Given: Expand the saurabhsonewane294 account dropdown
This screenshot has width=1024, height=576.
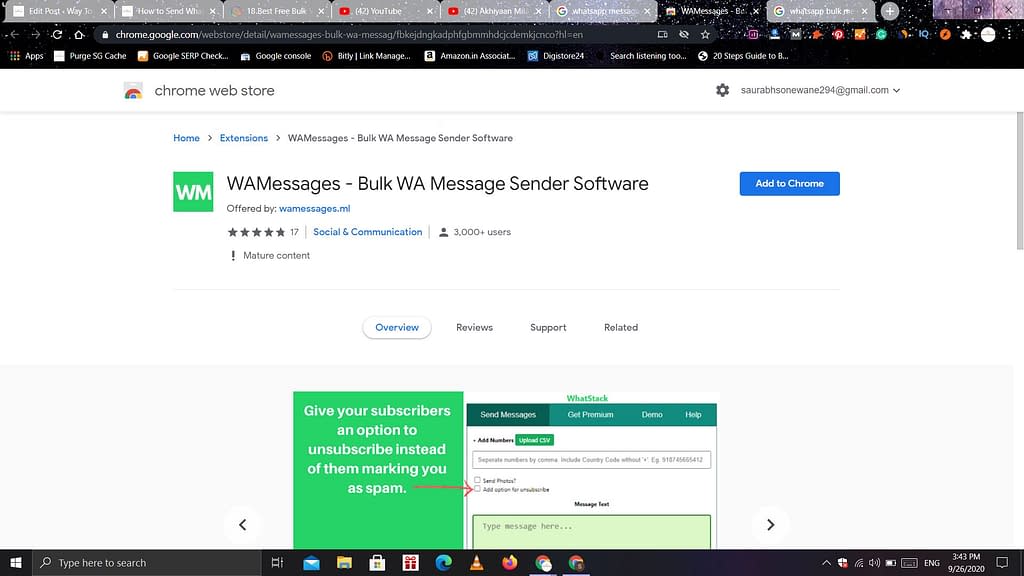Looking at the screenshot, I should click(x=820, y=90).
